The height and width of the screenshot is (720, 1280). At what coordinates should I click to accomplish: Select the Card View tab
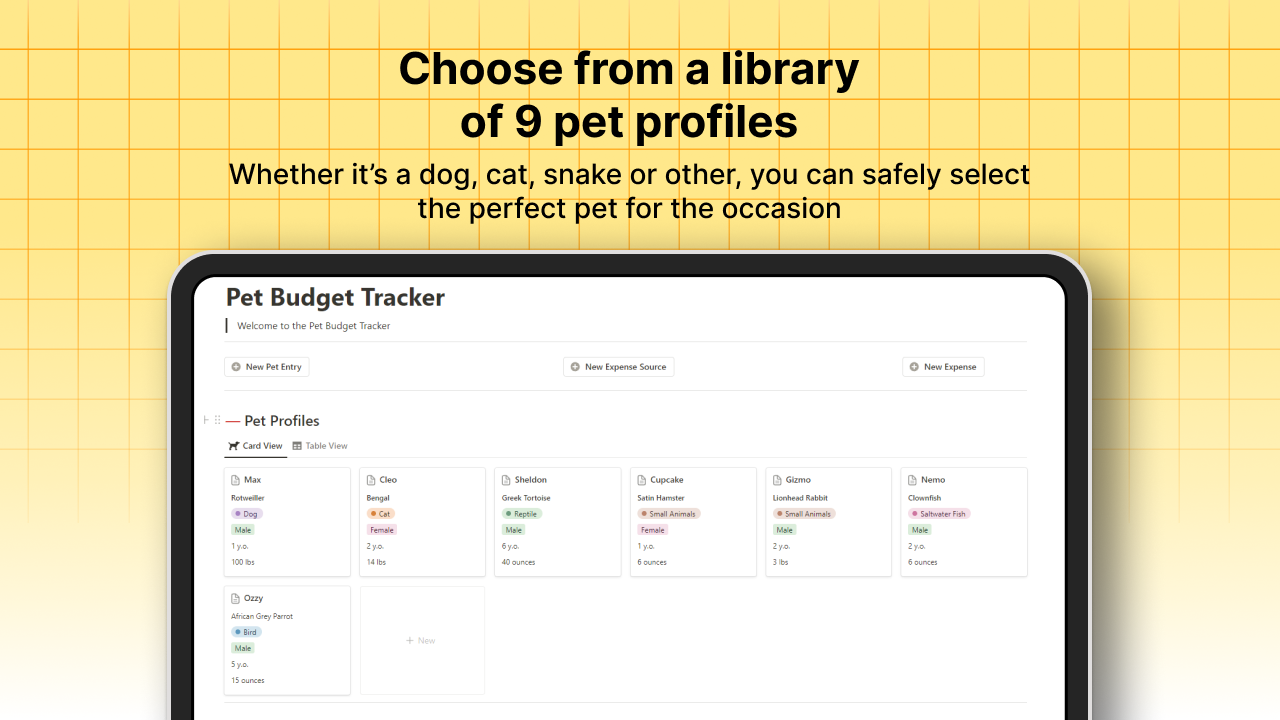(x=255, y=445)
